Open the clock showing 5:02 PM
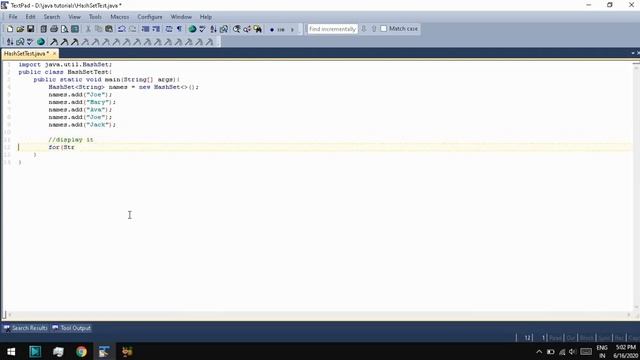The image size is (640, 360). (x=625, y=351)
